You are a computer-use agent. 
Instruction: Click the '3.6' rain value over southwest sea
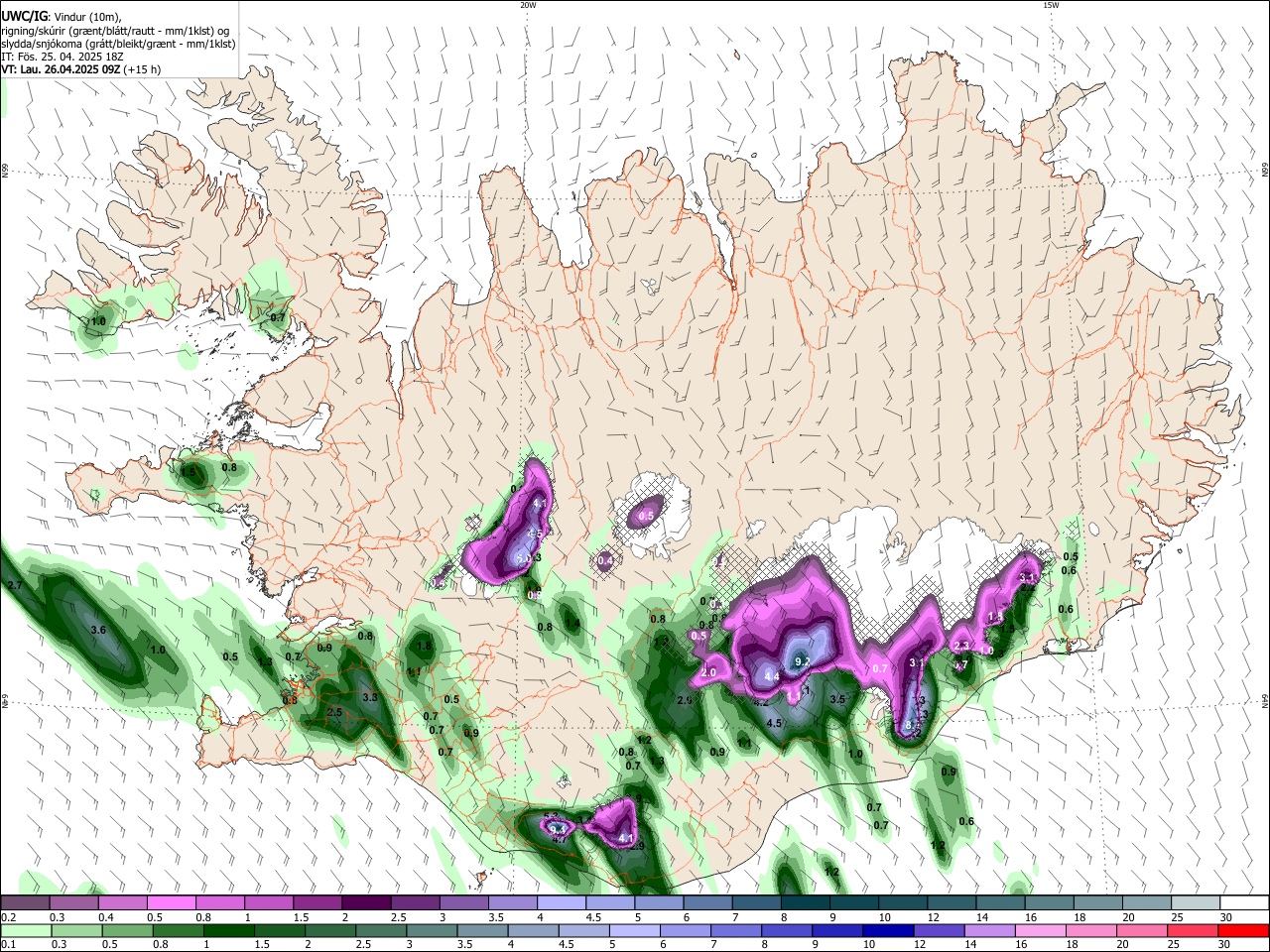coord(98,631)
